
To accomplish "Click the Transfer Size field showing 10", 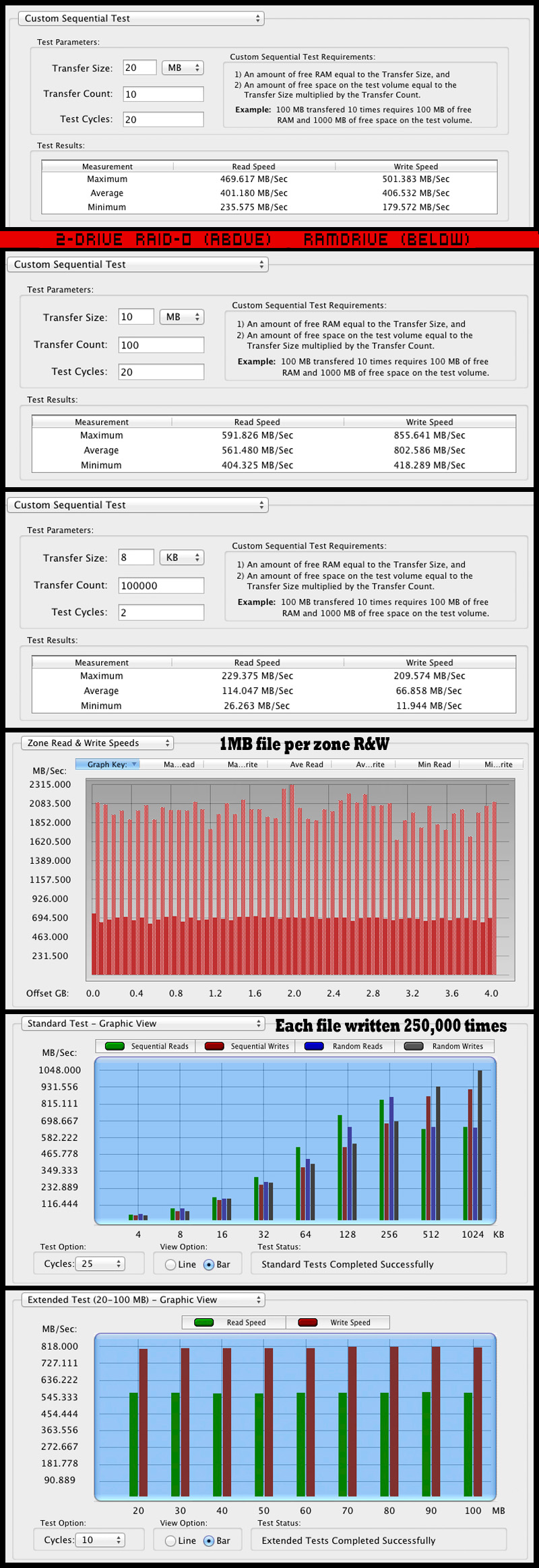I will click(x=136, y=317).
